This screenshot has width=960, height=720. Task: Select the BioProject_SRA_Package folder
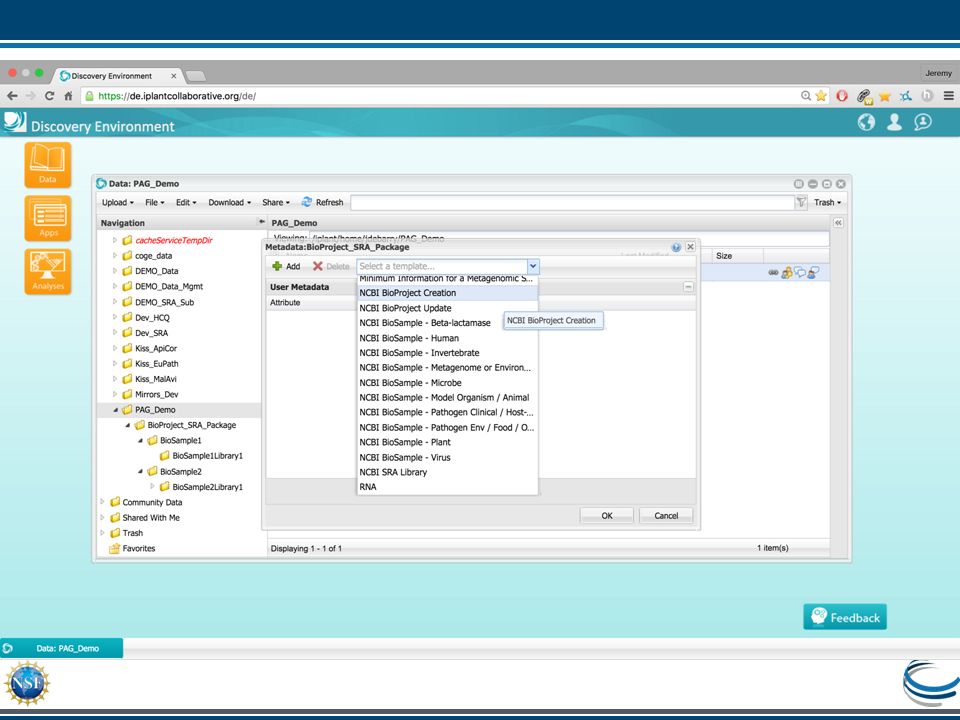(x=191, y=425)
